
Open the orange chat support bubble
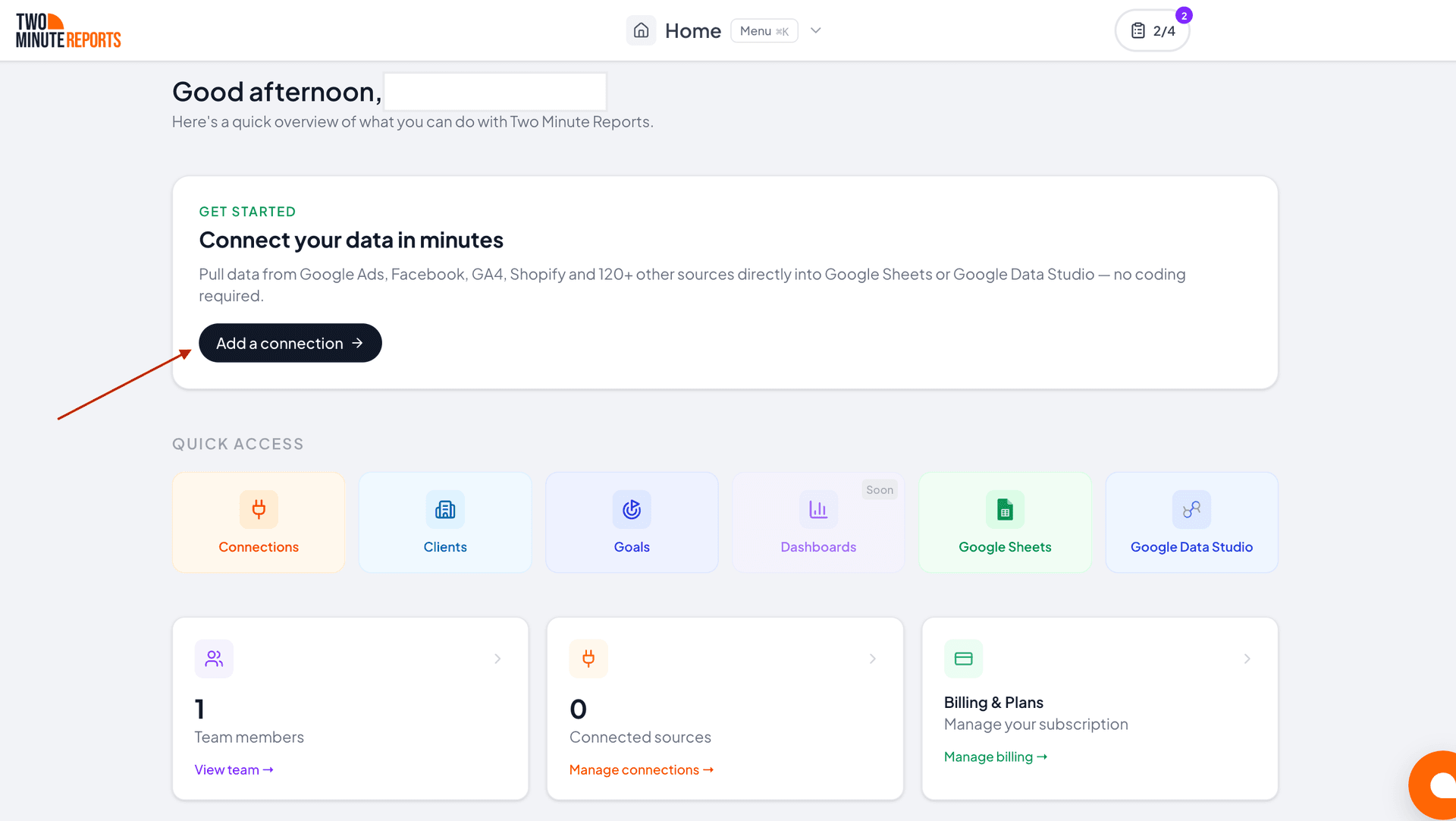click(x=1433, y=785)
